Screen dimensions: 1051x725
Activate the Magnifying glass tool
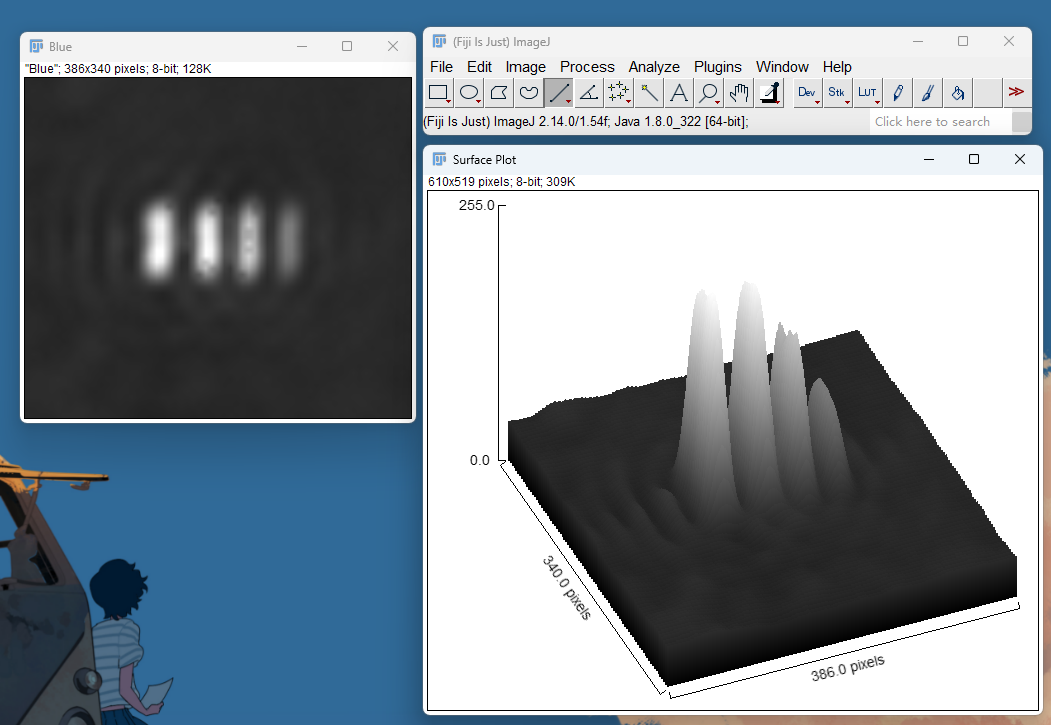point(709,92)
